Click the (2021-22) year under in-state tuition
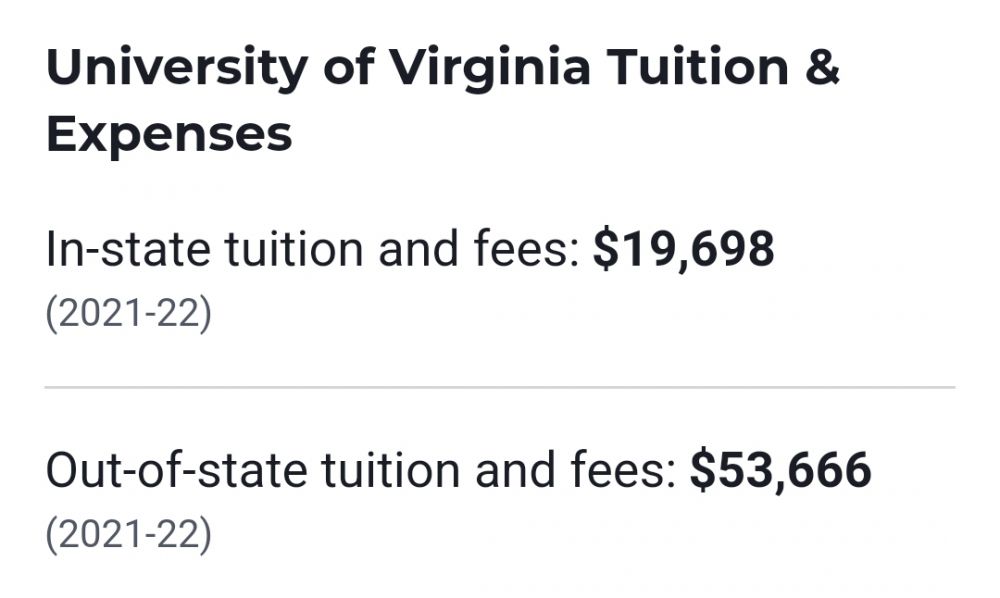Viewport: 1000px width, 598px height. point(128,314)
